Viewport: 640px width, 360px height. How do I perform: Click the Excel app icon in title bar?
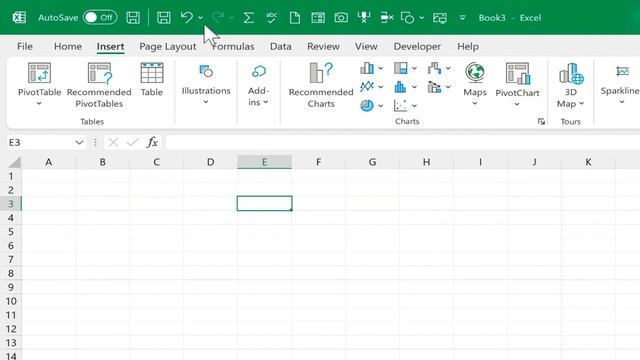[19, 18]
